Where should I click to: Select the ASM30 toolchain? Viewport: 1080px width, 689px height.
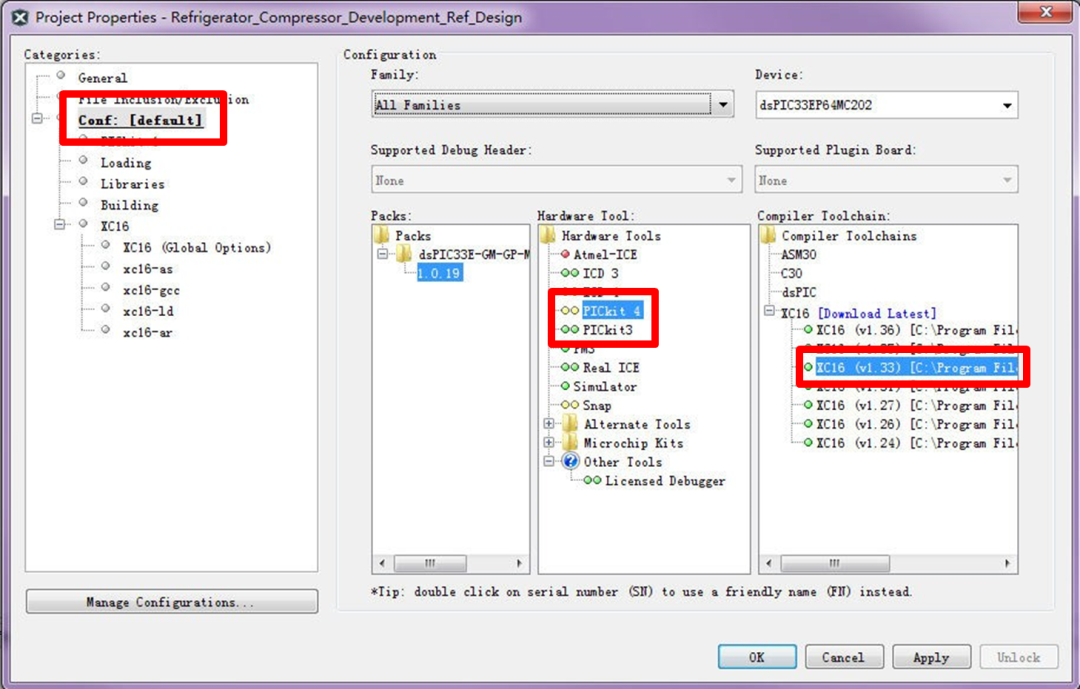click(x=799, y=254)
